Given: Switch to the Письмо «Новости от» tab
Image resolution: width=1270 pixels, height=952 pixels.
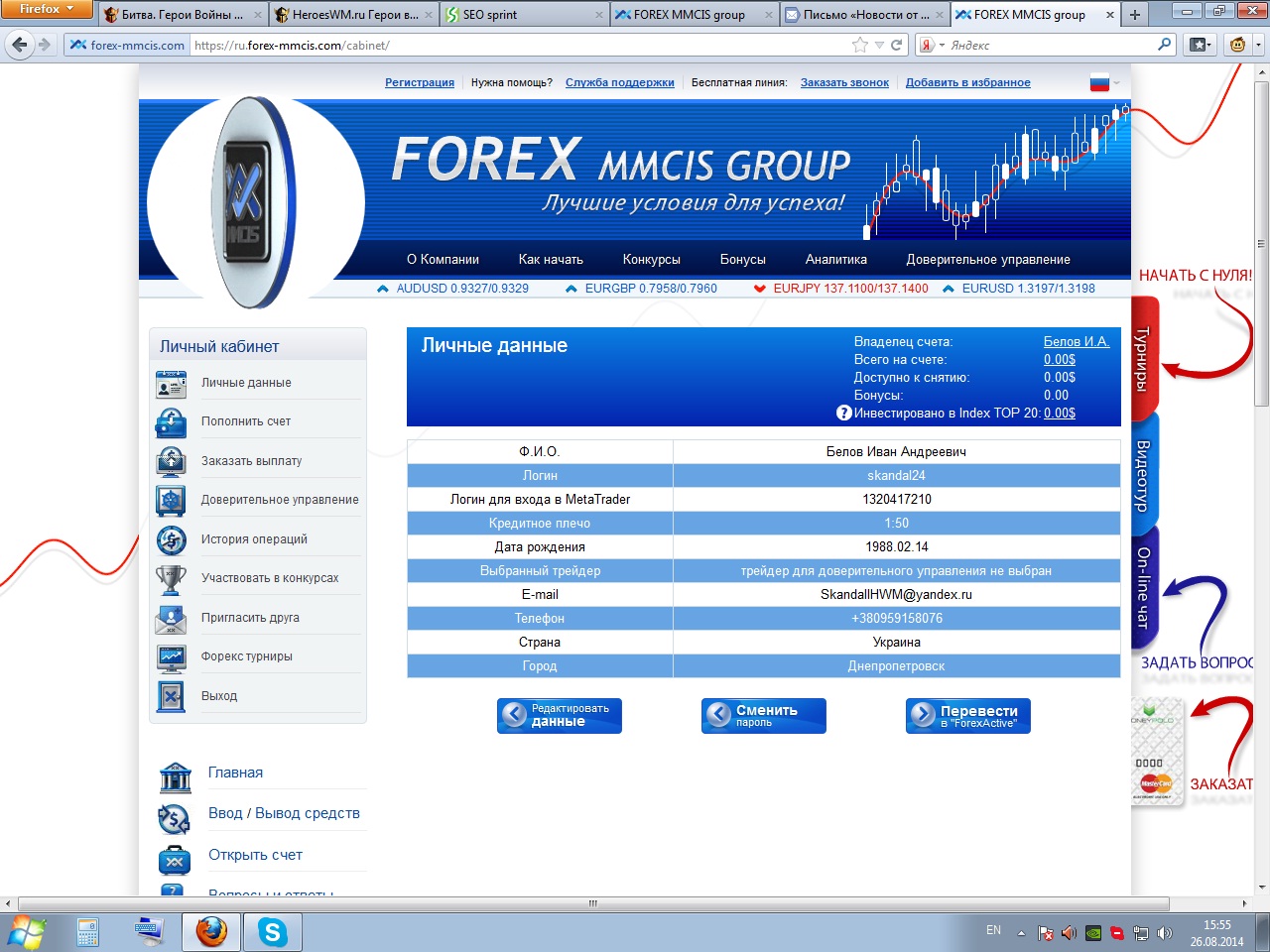Looking at the screenshot, I should [864, 15].
